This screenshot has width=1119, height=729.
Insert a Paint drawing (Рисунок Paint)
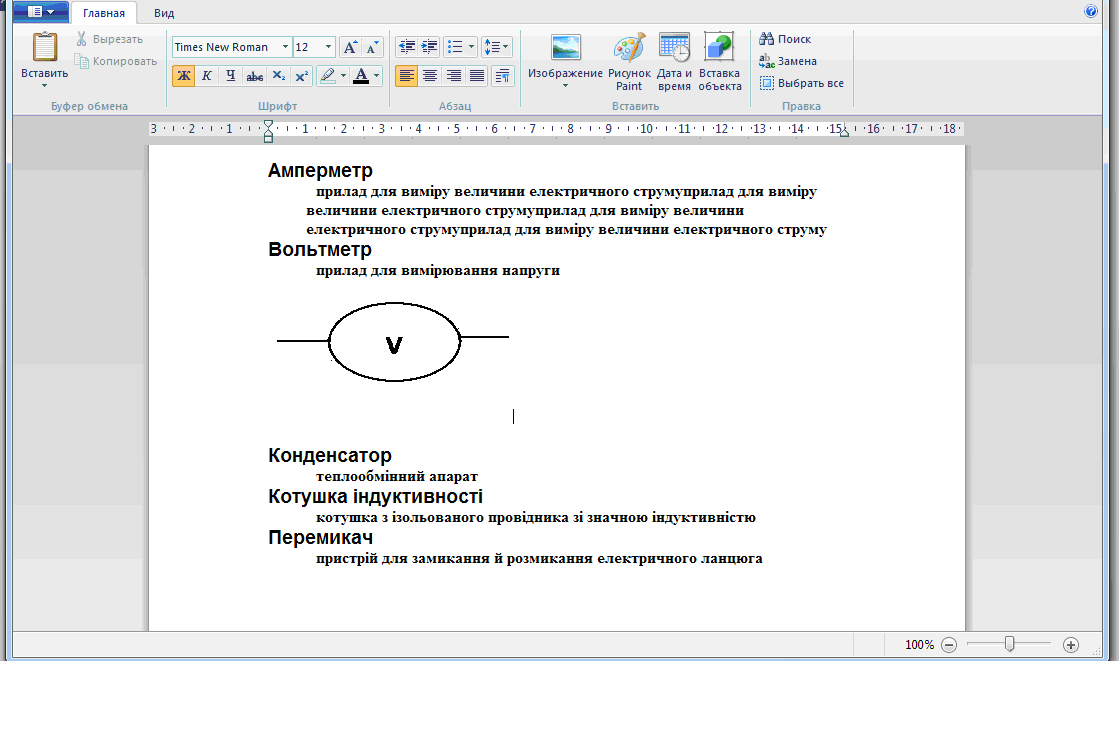[629, 62]
